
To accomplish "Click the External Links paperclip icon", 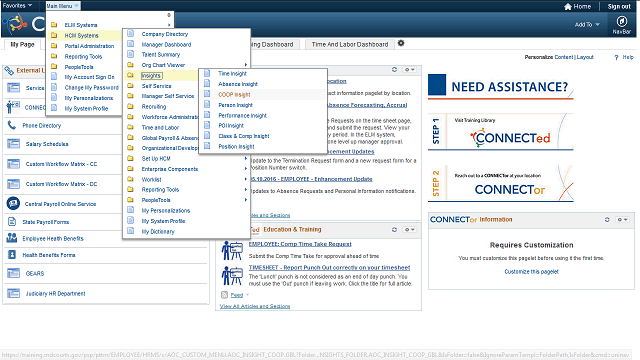I will pos(9,71).
